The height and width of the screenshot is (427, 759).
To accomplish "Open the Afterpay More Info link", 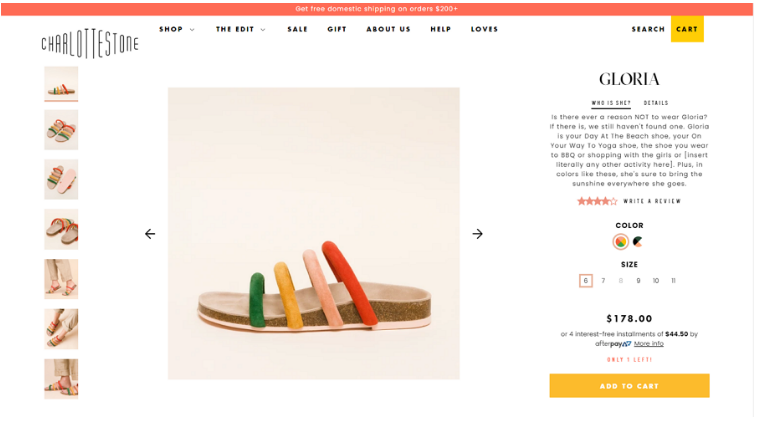I will click(x=649, y=343).
